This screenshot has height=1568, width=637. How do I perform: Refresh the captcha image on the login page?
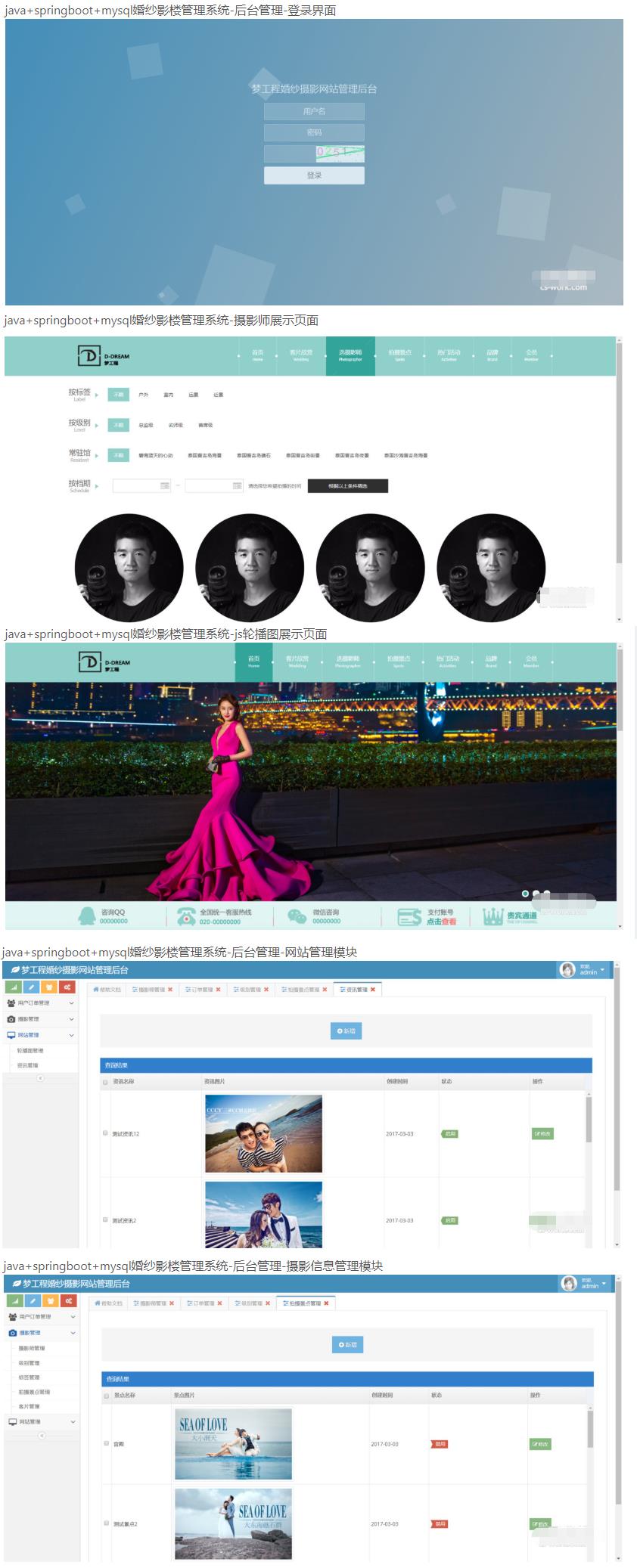point(340,153)
